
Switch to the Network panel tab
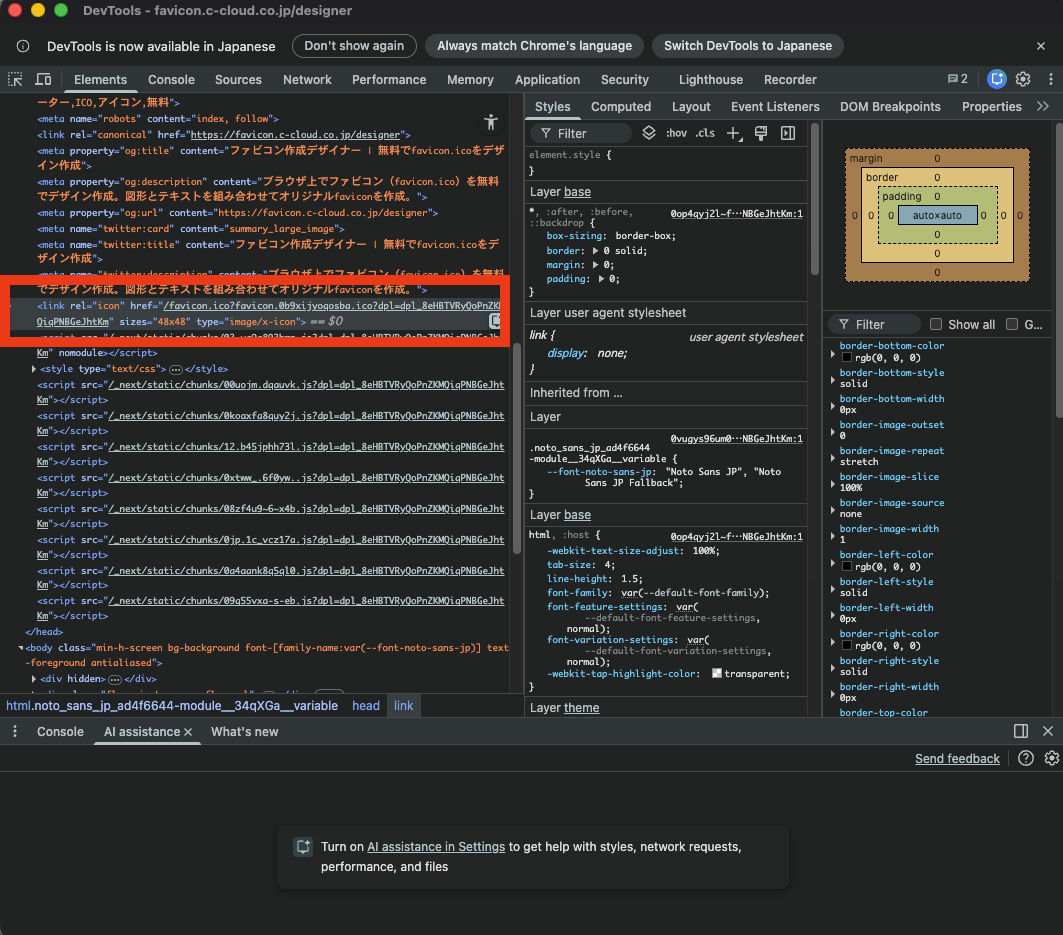coord(307,80)
